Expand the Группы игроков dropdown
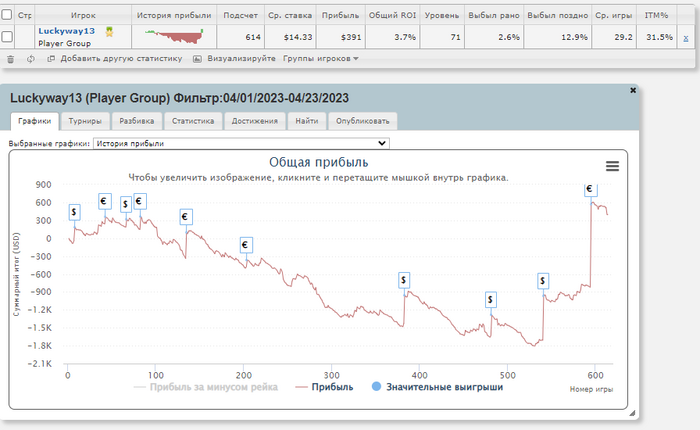The image size is (700, 430). point(321,58)
